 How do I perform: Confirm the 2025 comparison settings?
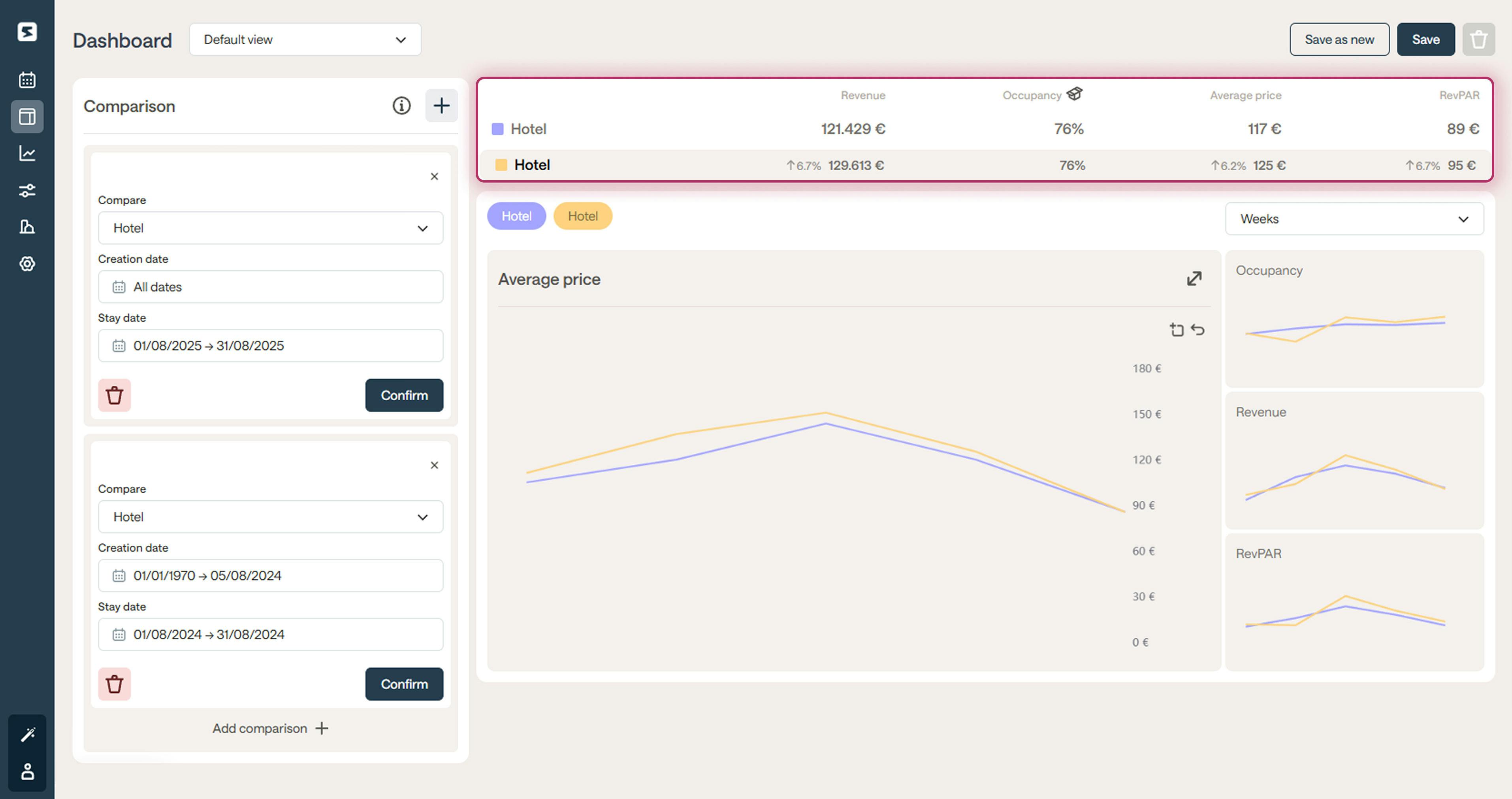click(405, 395)
